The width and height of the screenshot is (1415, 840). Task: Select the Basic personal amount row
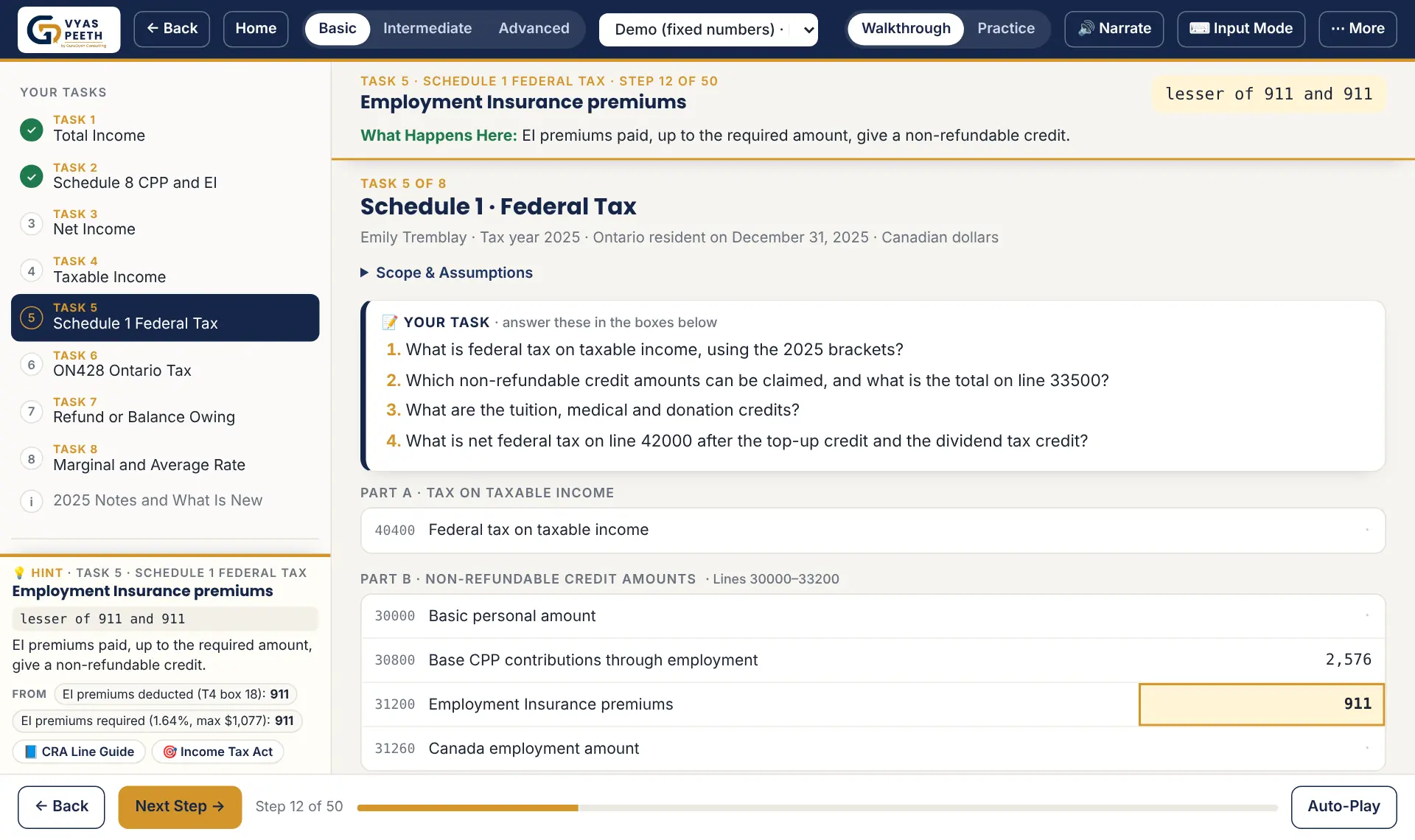(873, 616)
